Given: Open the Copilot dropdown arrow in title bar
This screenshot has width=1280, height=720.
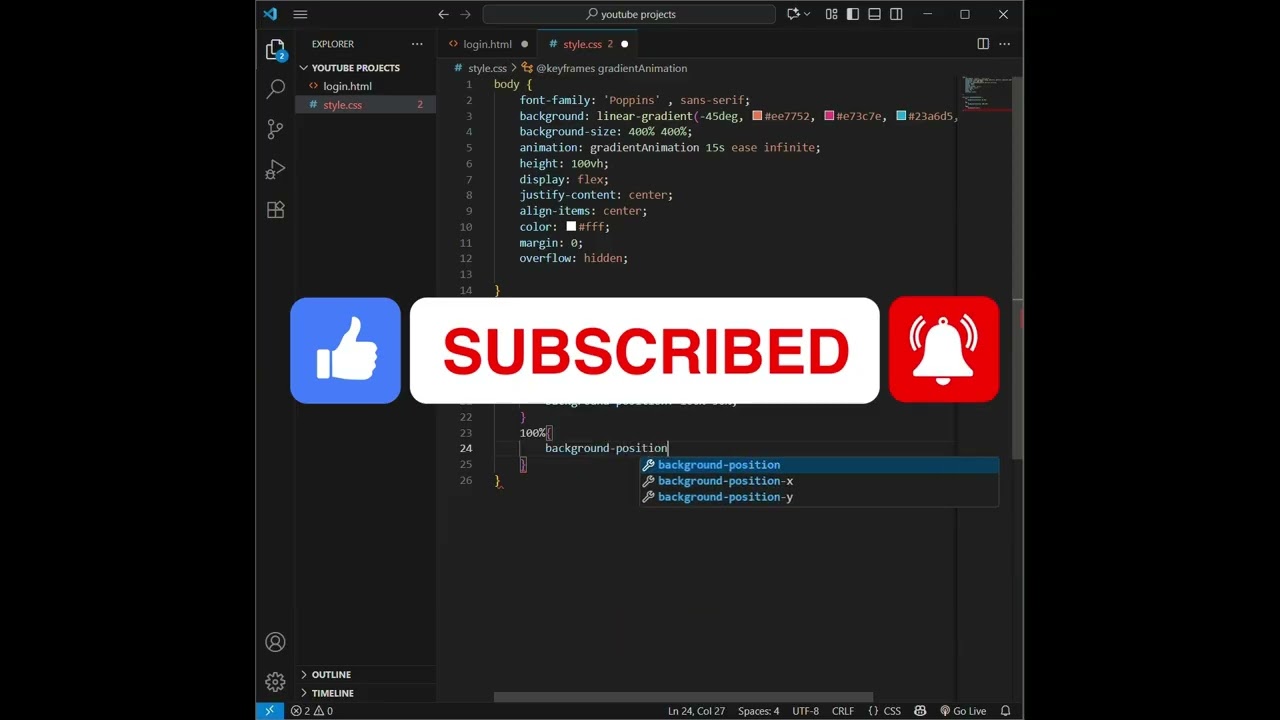Looking at the screenshot, I should point(807,14).
